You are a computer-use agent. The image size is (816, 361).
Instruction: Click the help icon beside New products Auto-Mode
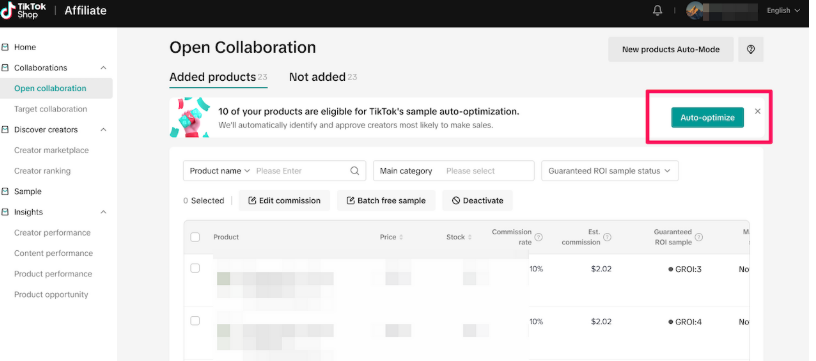point(750,49)
